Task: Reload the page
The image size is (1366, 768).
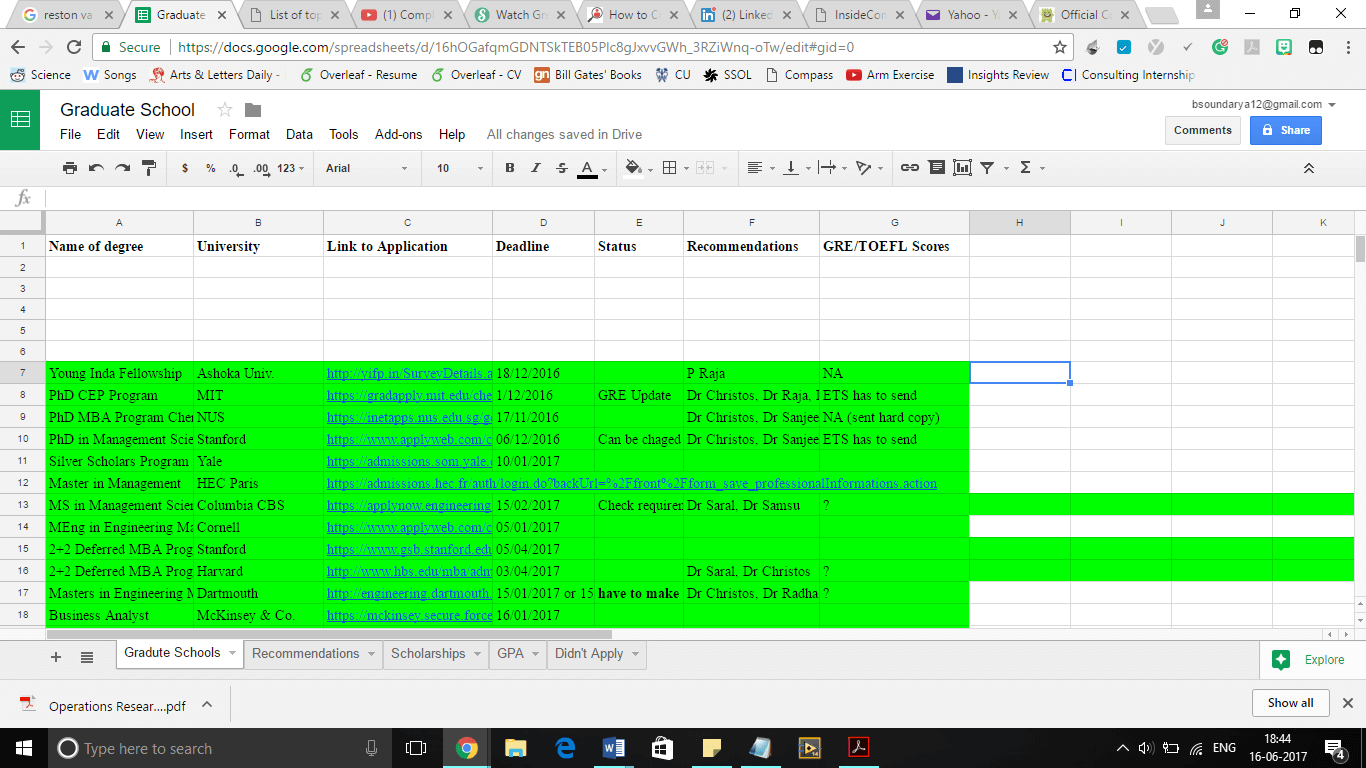Action: (x=73, y=47)
